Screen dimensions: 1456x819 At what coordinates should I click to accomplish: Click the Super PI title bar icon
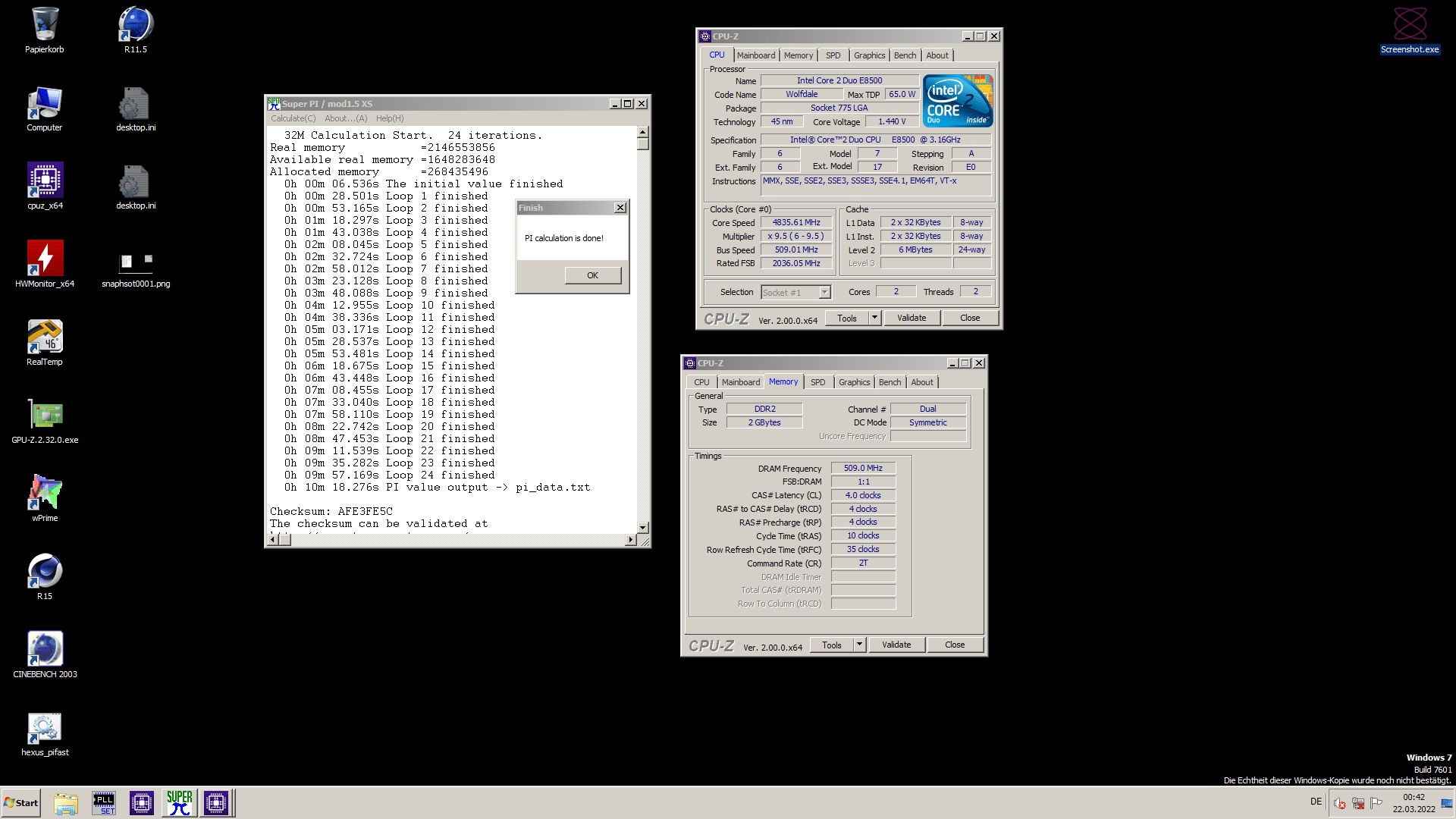[x=274, y=104]
